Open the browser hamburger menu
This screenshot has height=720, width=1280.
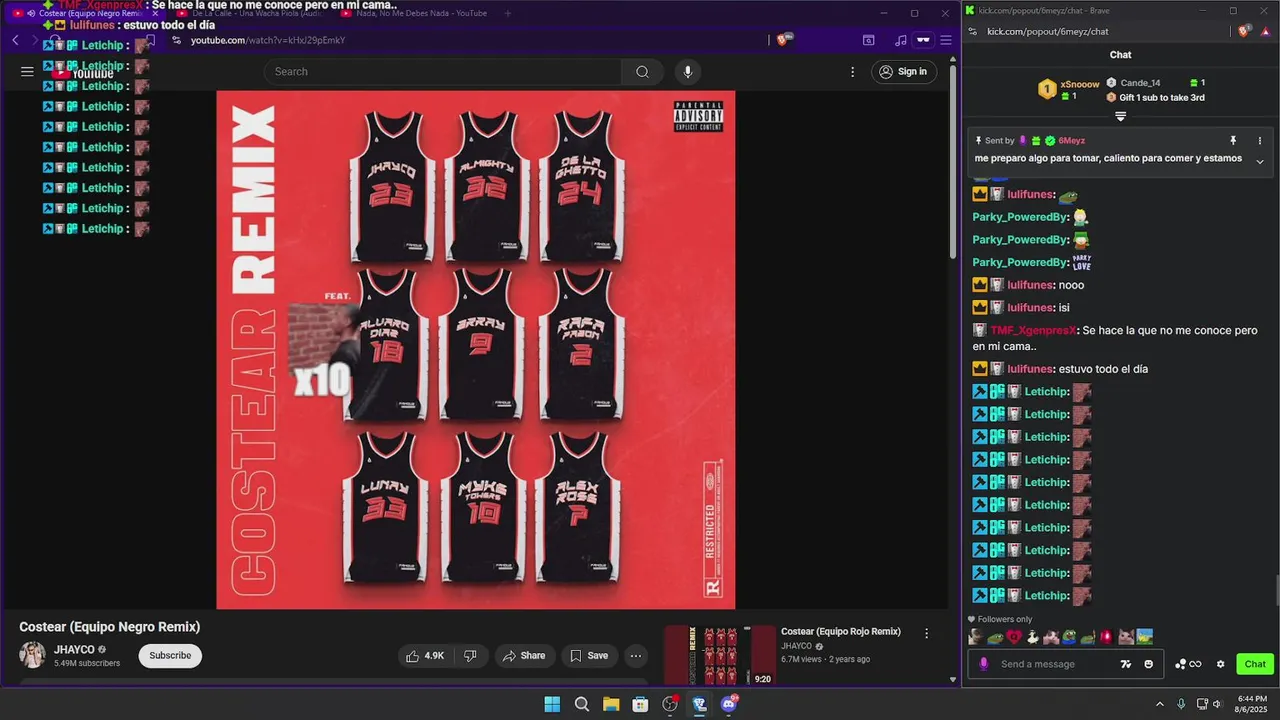click(x=945, y=40)
